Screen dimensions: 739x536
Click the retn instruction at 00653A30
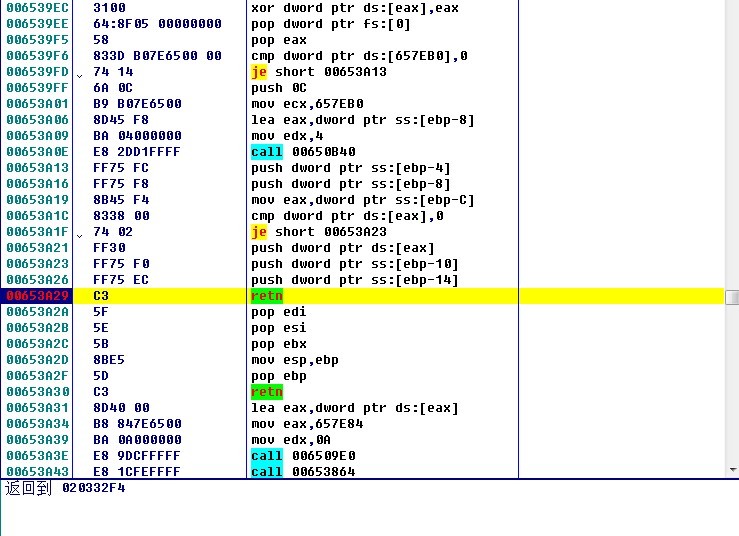coord(267,392)
